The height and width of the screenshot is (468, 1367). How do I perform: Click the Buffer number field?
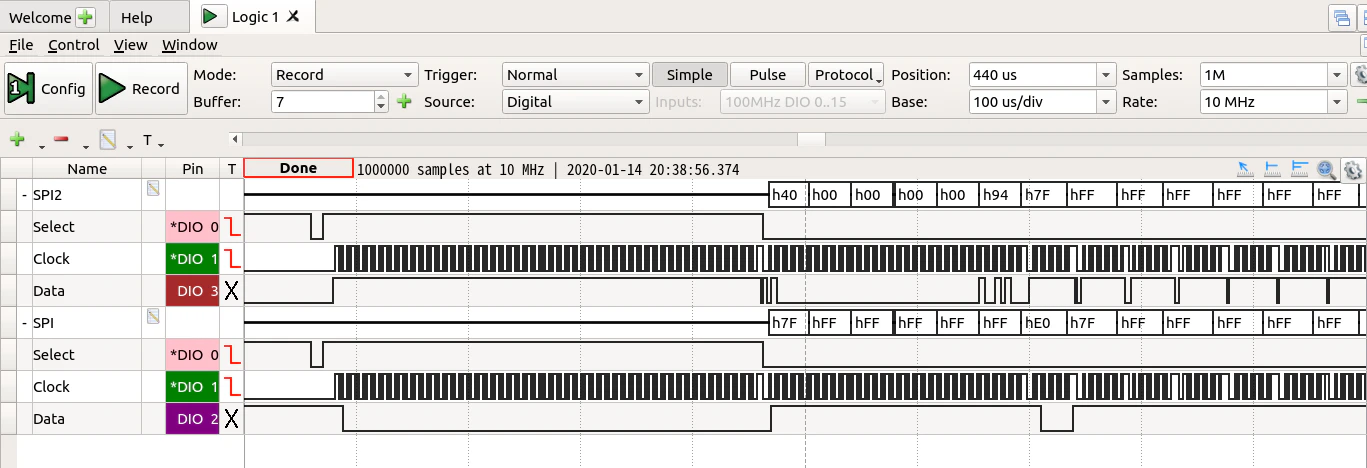(322, 101)
